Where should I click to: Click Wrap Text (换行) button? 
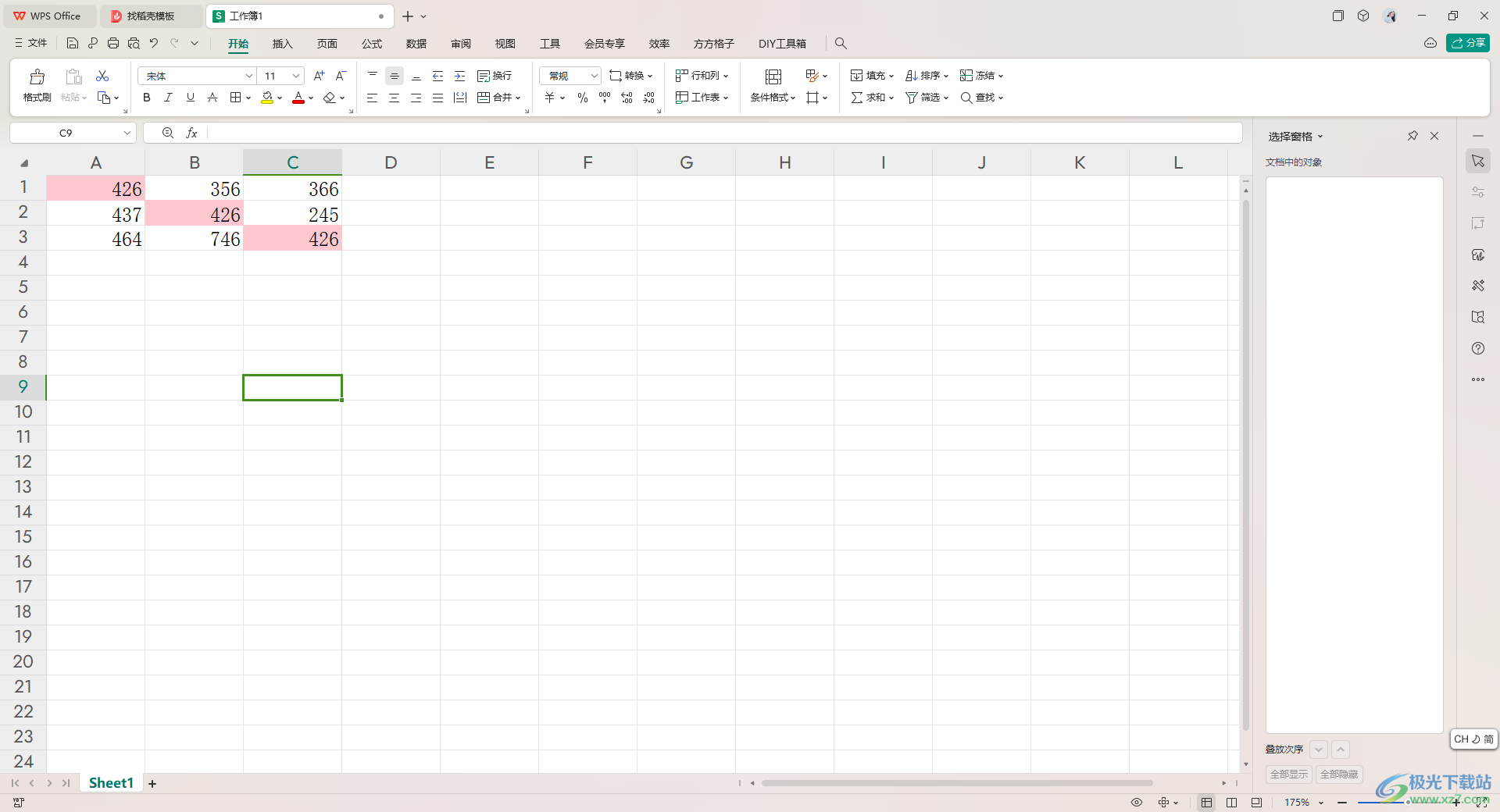[x=495, y=76]
